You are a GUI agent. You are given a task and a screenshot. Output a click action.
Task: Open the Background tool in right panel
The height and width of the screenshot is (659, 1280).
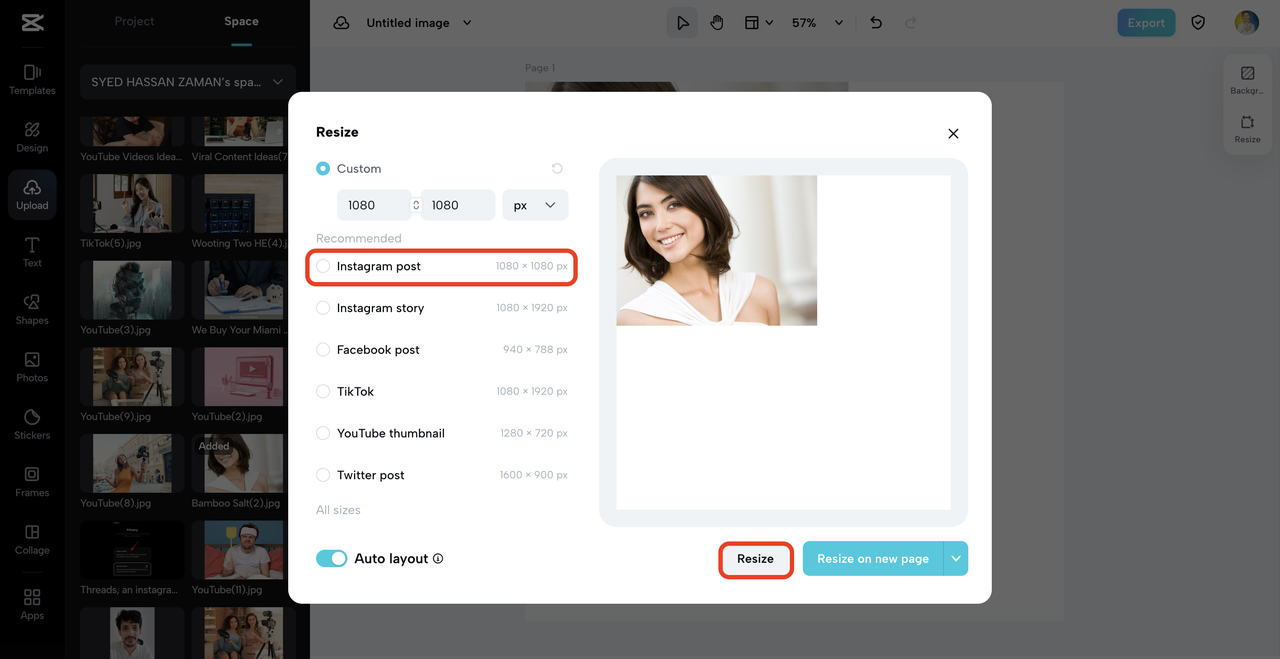coord(1247,80)
